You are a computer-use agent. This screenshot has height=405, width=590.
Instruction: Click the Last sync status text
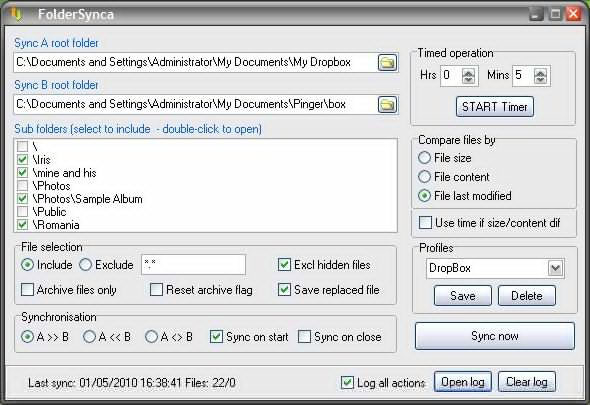click(x=132, y=383)
